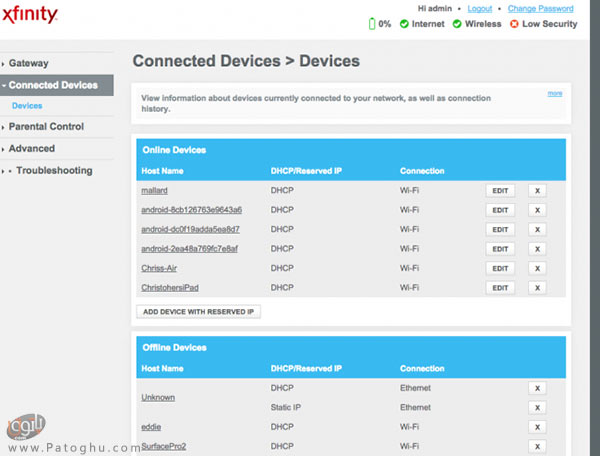600x456 pixels.
Task: Open the Troubleshooting menu
Action: click(x=53, y=171)
